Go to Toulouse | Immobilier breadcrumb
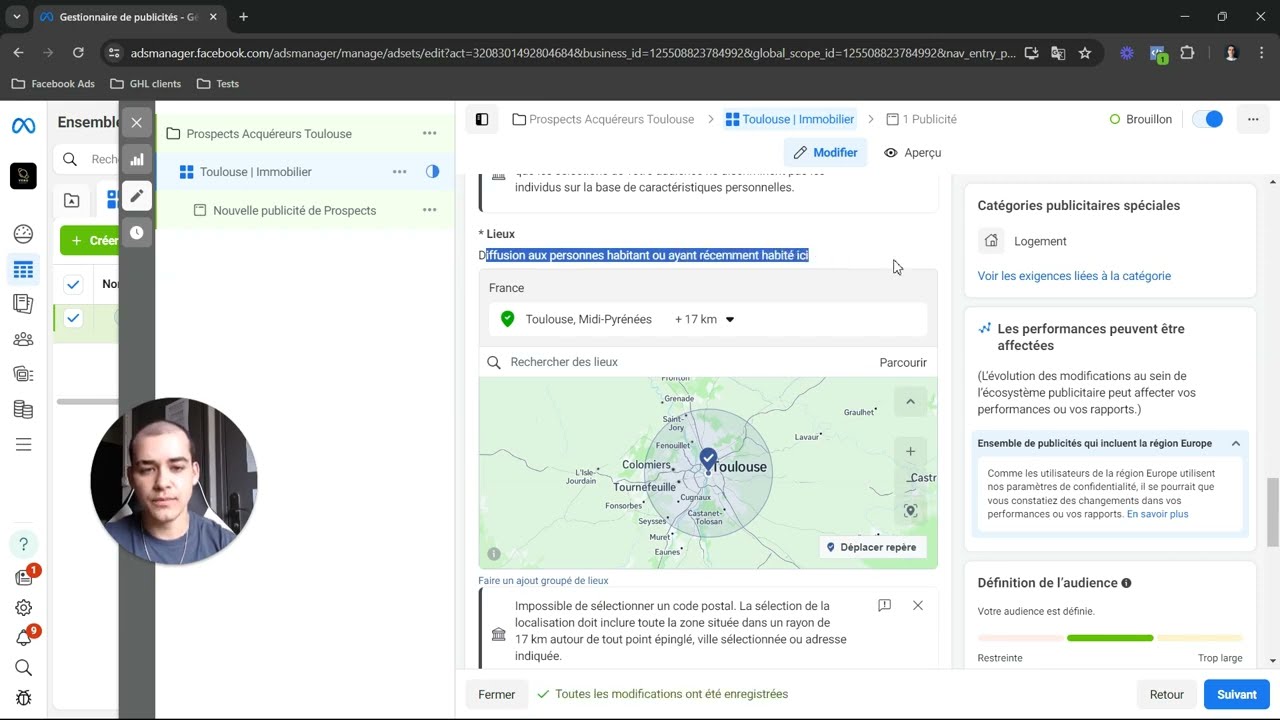The width and height of the screenshot is (1280, 720). 790,119
